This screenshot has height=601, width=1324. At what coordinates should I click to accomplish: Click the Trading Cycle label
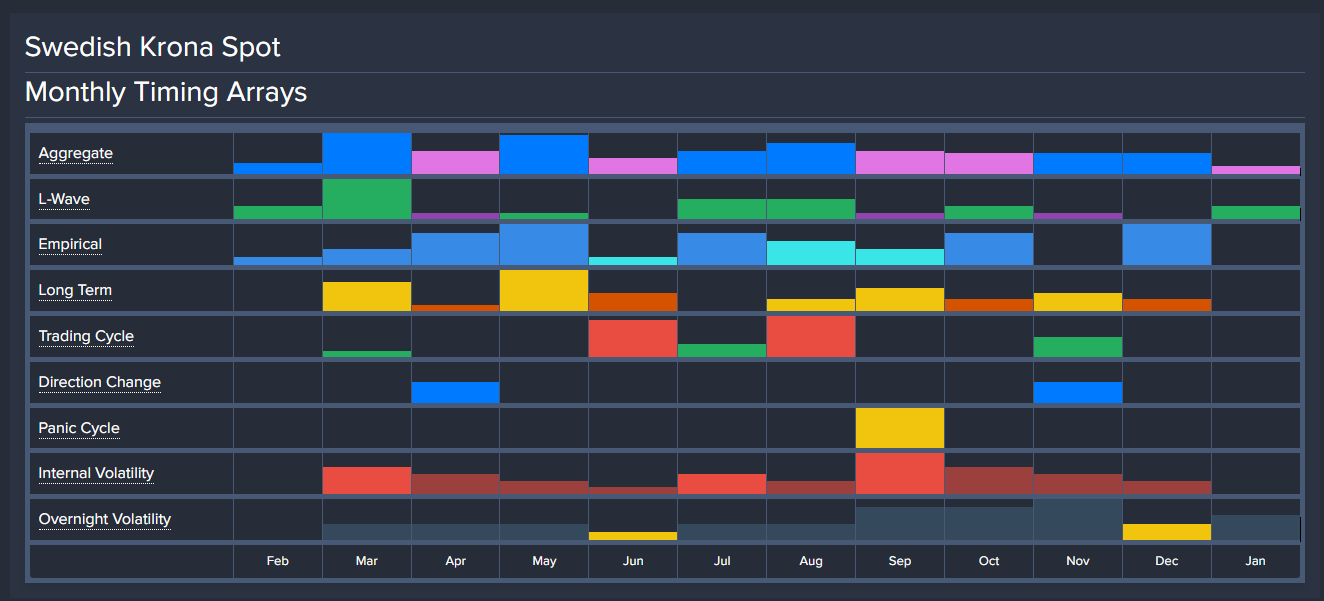coord(86,337)
